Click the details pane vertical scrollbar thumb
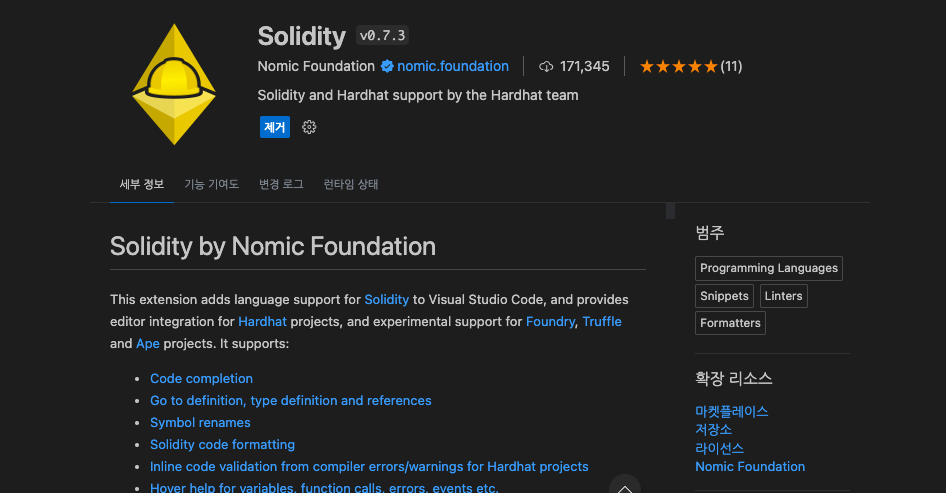 click(x=670, y=210)
